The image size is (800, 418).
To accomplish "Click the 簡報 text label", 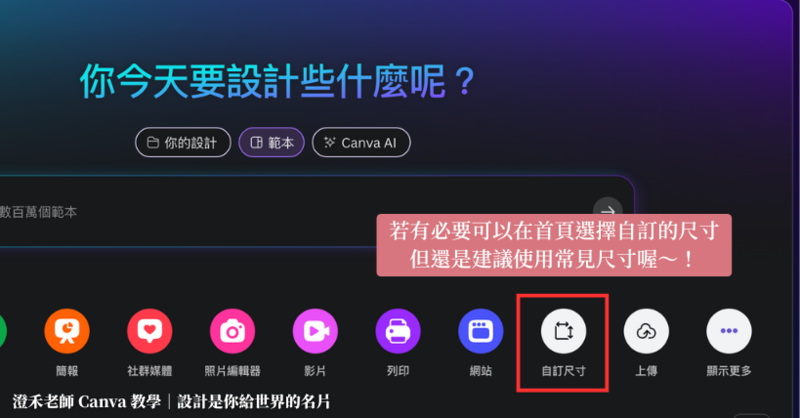I will click(67, 371).
